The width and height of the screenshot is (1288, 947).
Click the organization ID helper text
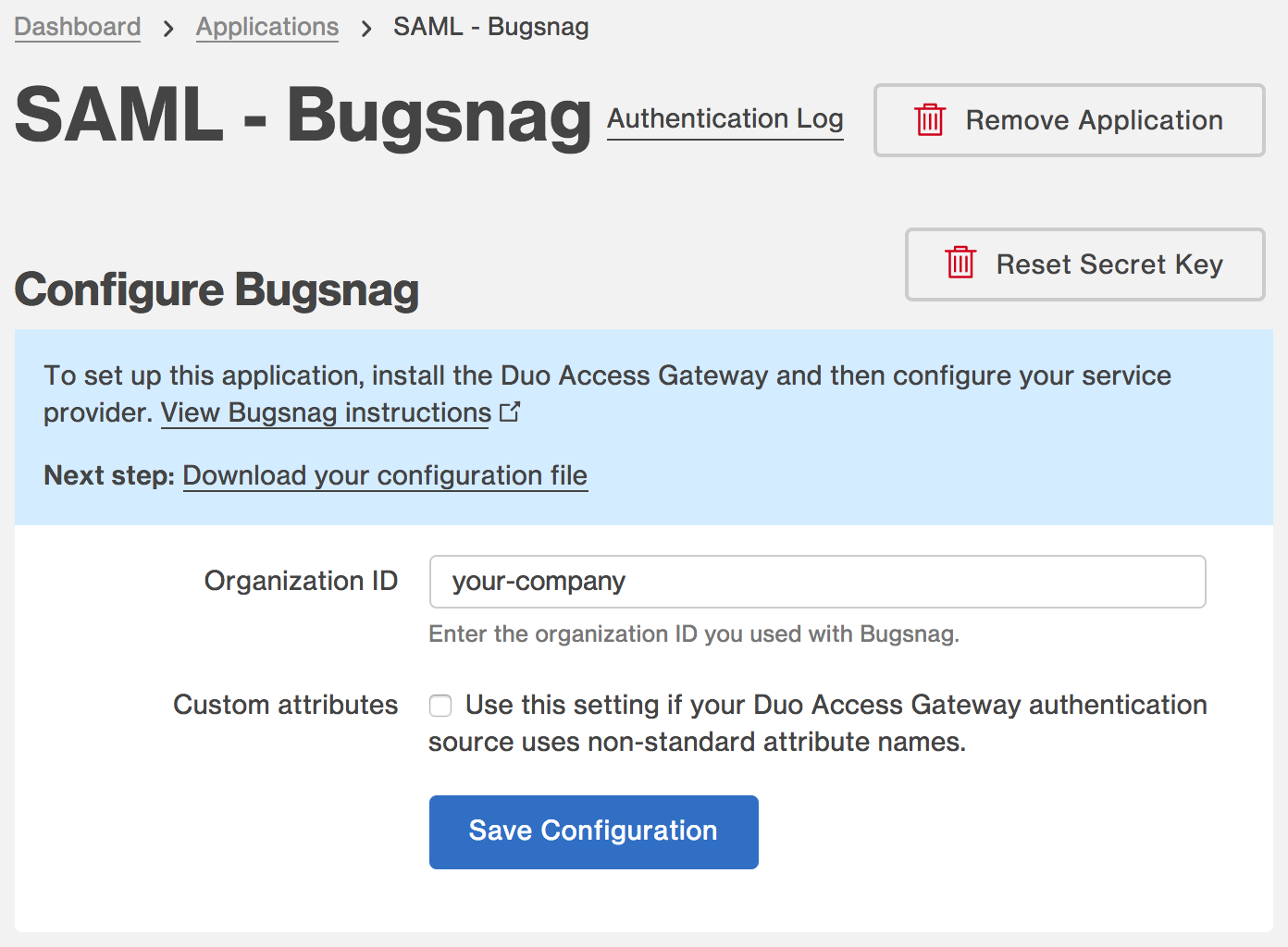pos(693,634)
